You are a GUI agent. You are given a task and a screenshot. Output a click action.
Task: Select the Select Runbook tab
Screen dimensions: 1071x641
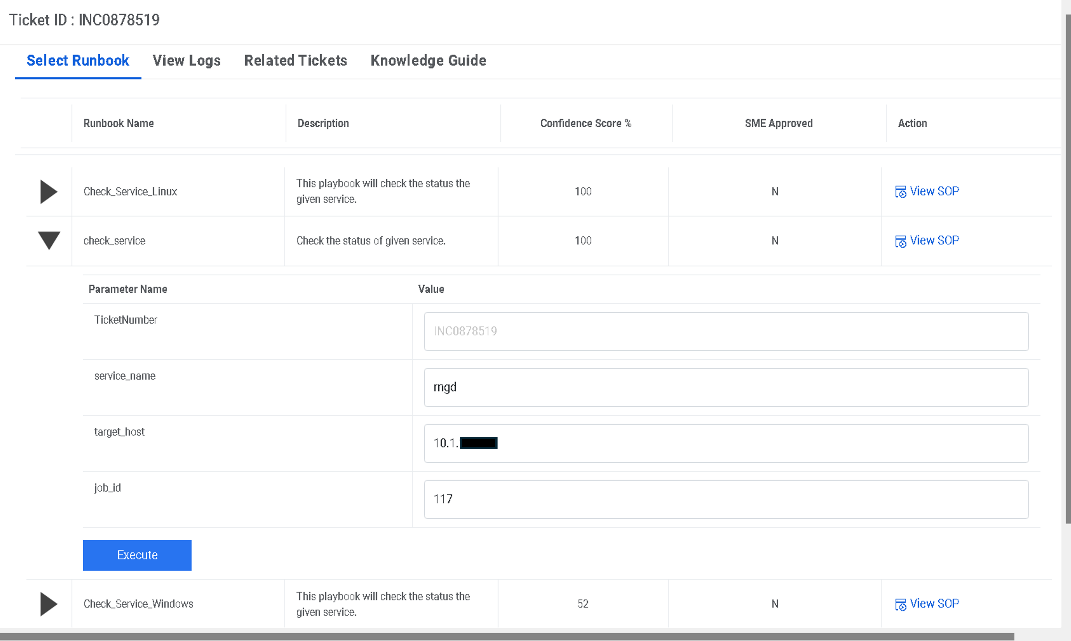pos(78,61)
